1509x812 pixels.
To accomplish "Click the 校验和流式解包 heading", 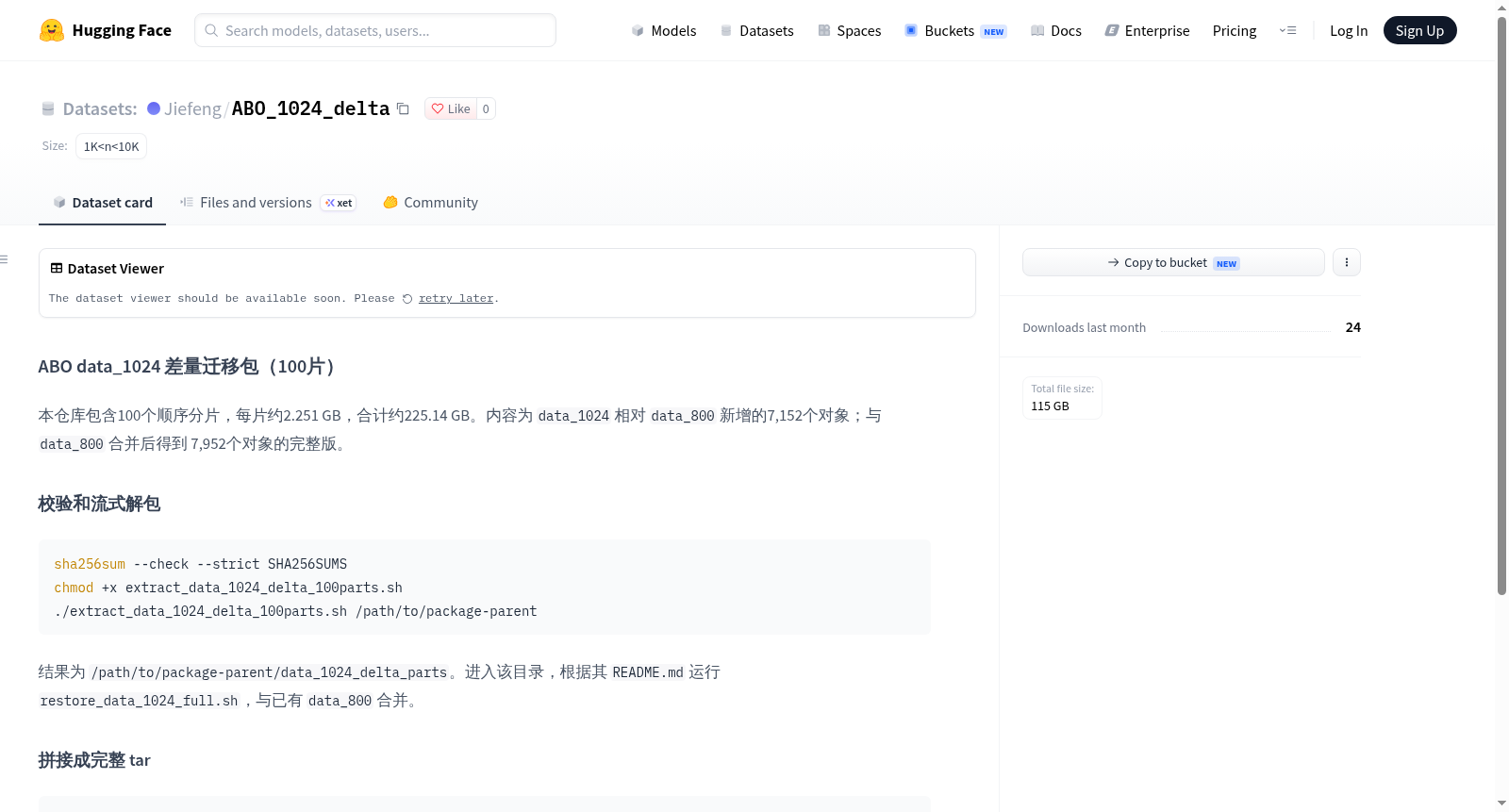I will click(x=99, y=504).
